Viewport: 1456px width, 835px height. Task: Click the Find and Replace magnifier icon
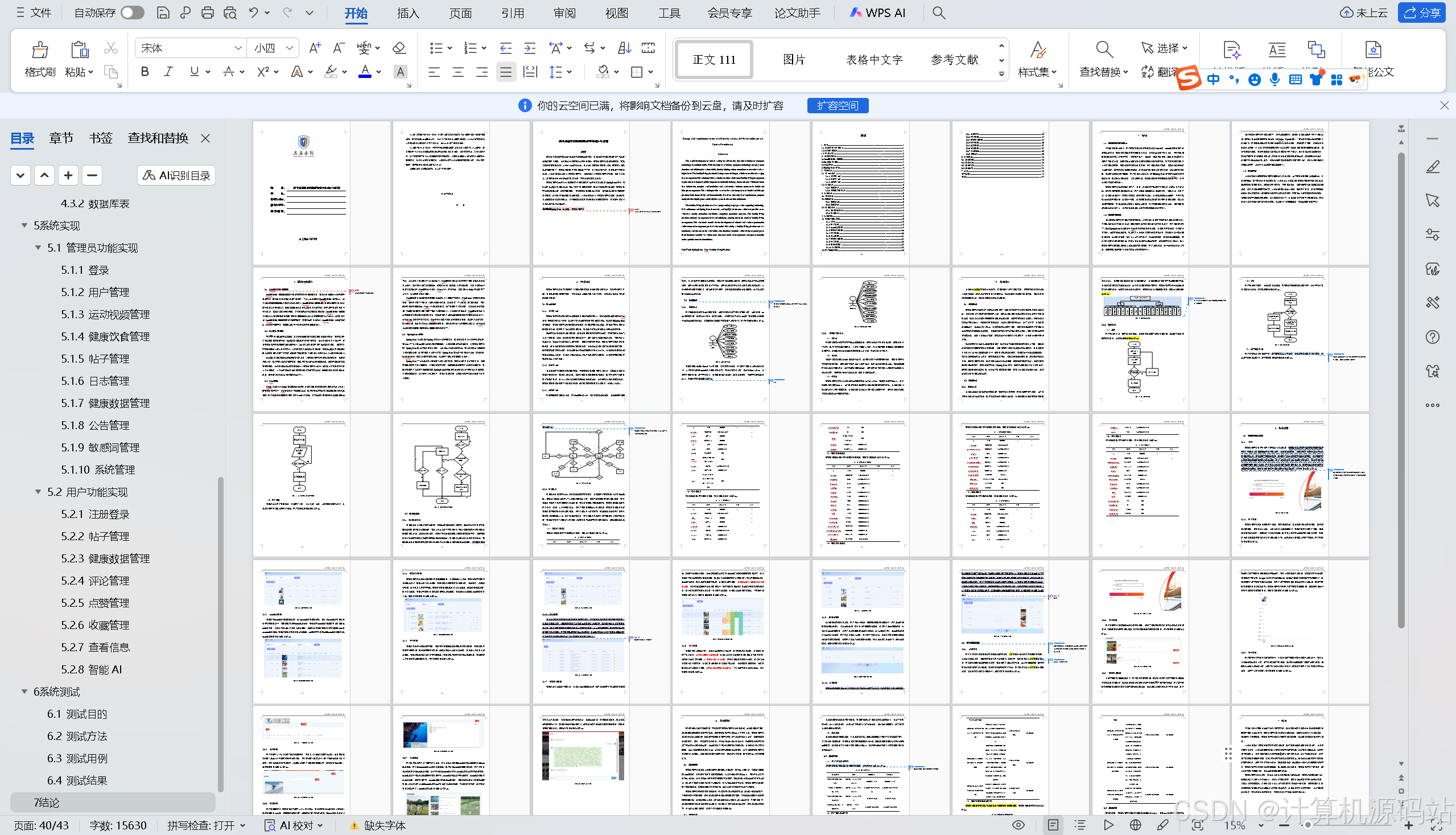1104,50
